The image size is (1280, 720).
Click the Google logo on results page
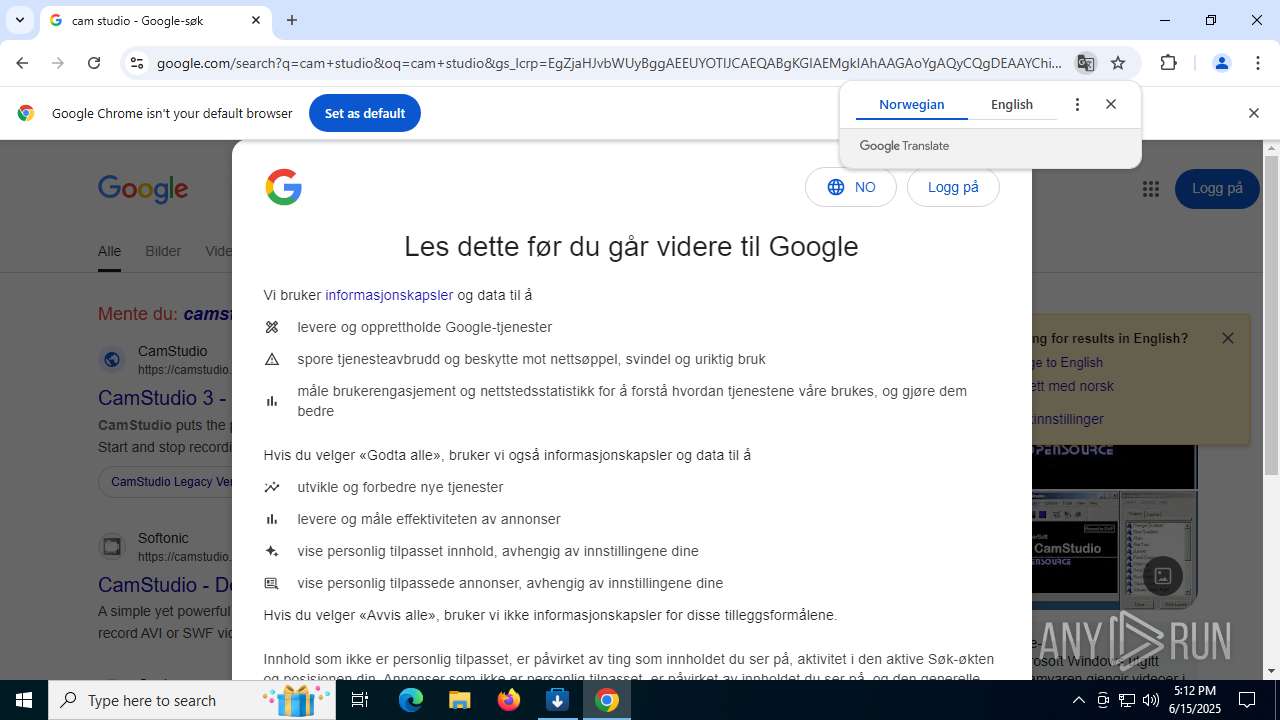pyautogui.click(x=143, y=189)
